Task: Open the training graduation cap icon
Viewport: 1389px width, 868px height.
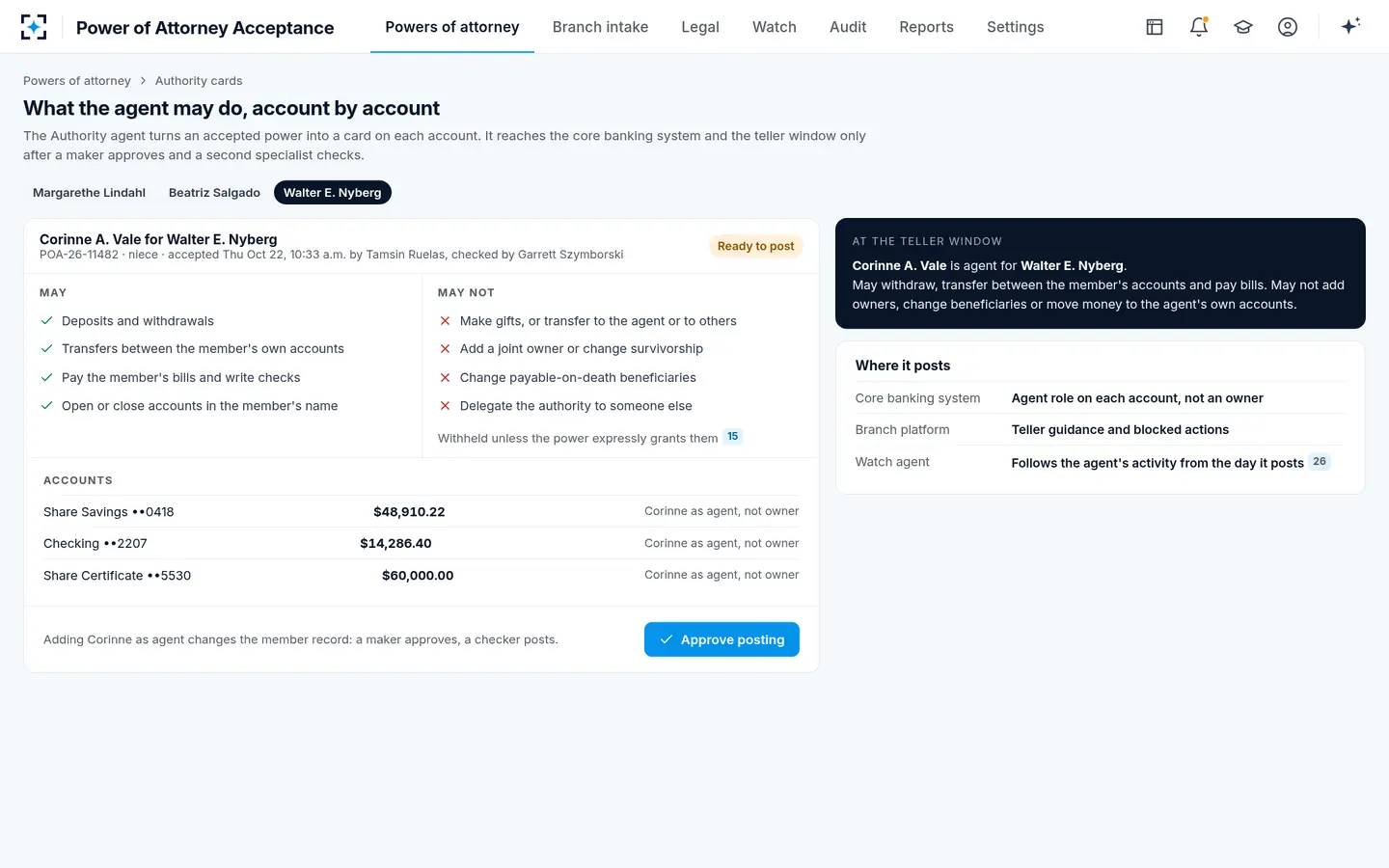Action: click(1243, 27)
